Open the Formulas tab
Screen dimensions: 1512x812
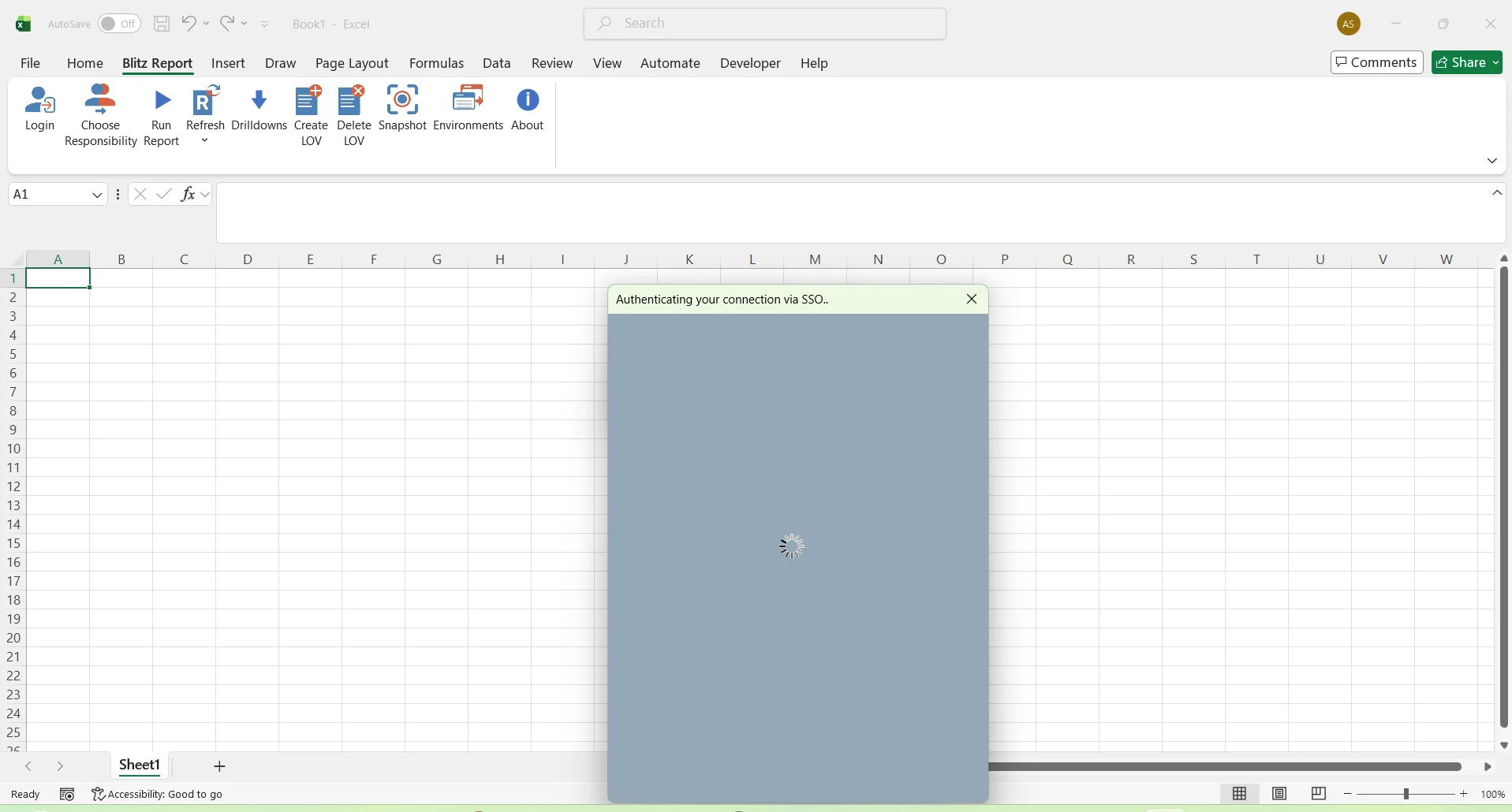tap(437, 63)
